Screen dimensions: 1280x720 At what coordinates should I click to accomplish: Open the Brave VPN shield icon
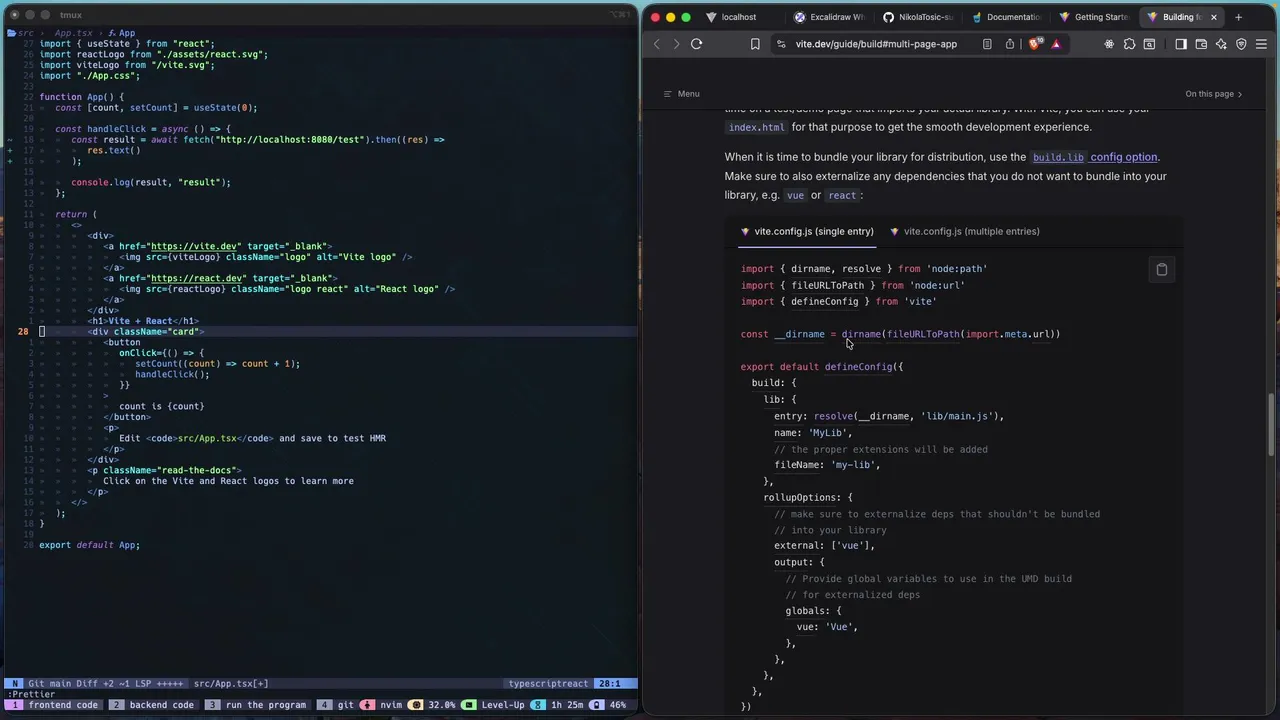click(1242, 44)
